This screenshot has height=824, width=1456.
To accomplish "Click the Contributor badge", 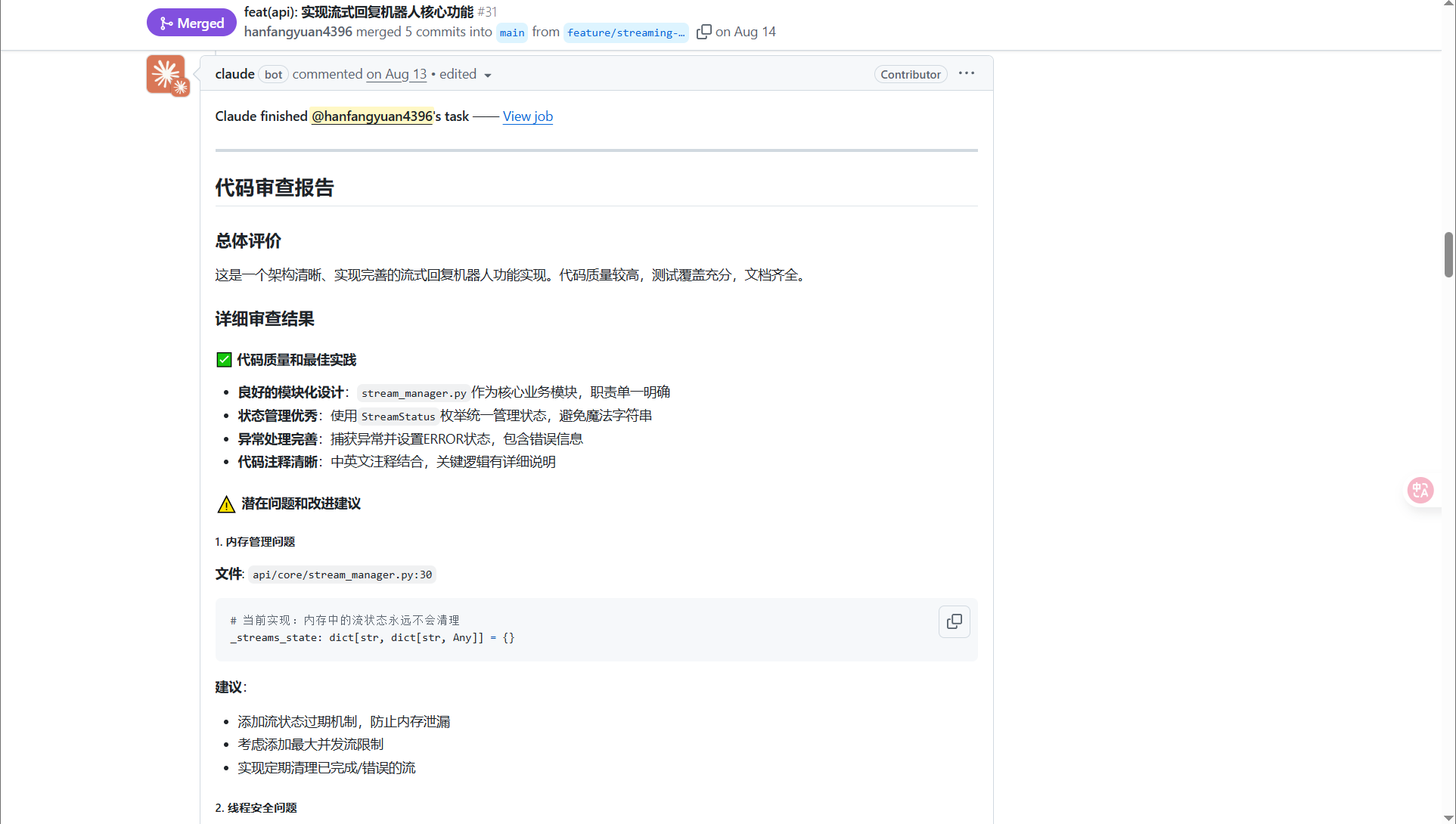I will [910, 74].
